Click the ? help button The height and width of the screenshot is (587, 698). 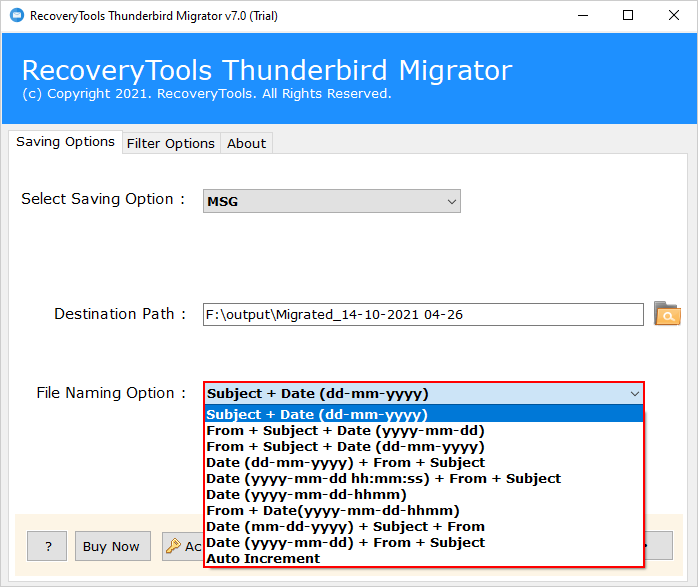click(x=47, y=546)
